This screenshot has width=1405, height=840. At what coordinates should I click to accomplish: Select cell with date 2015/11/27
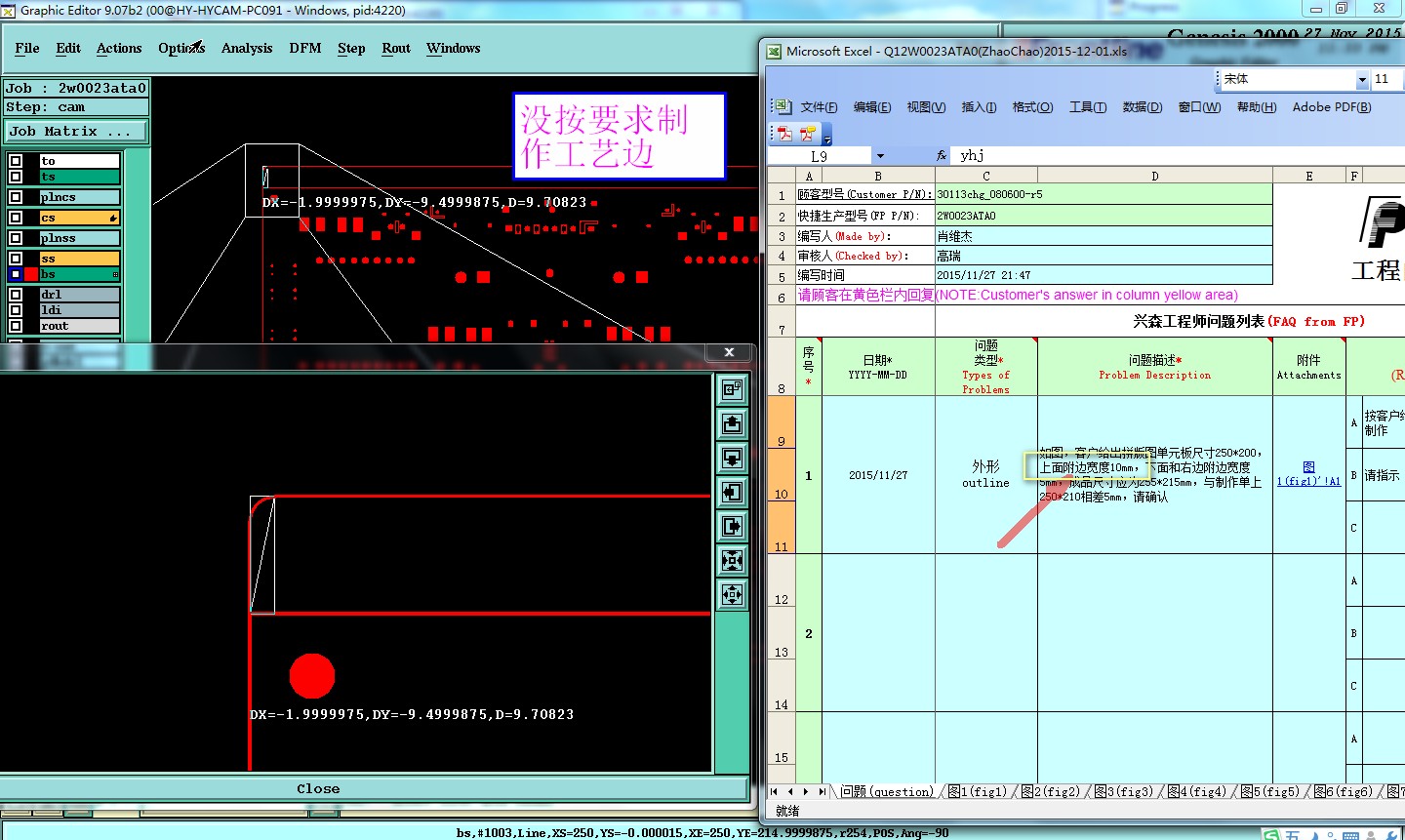(878, 475)
